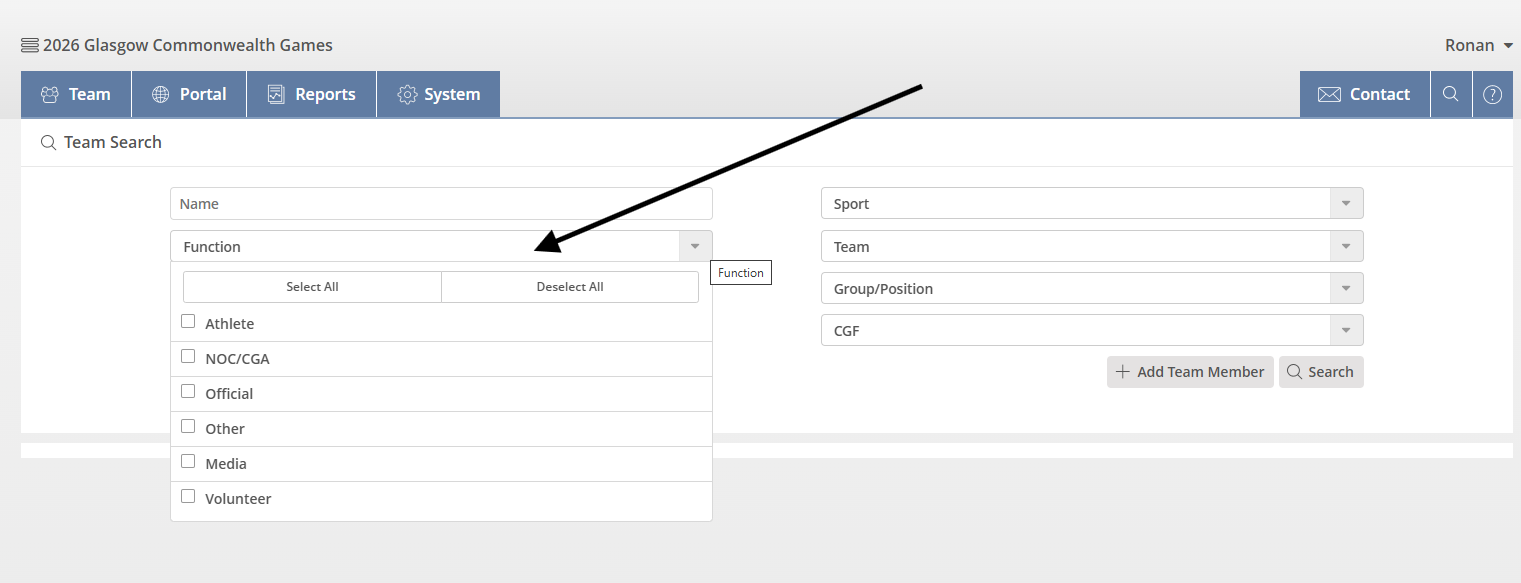Image resolution: width=1521 pixels, height=583 pixels.
Task: Click the magnifier icon in top navigation bar
Action: [1450, 94]
